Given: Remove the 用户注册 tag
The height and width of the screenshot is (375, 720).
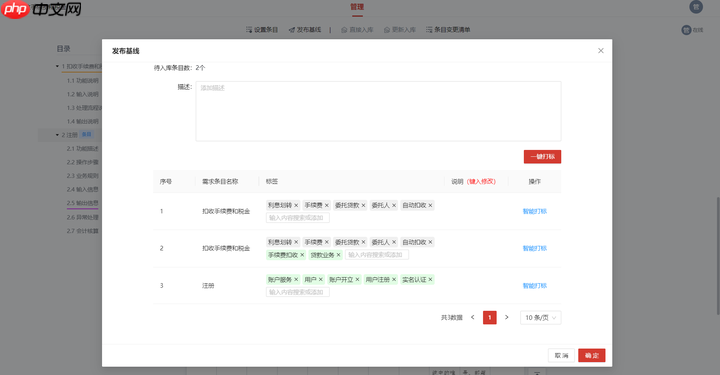Looking at the screenshot, I should [394, 280].
